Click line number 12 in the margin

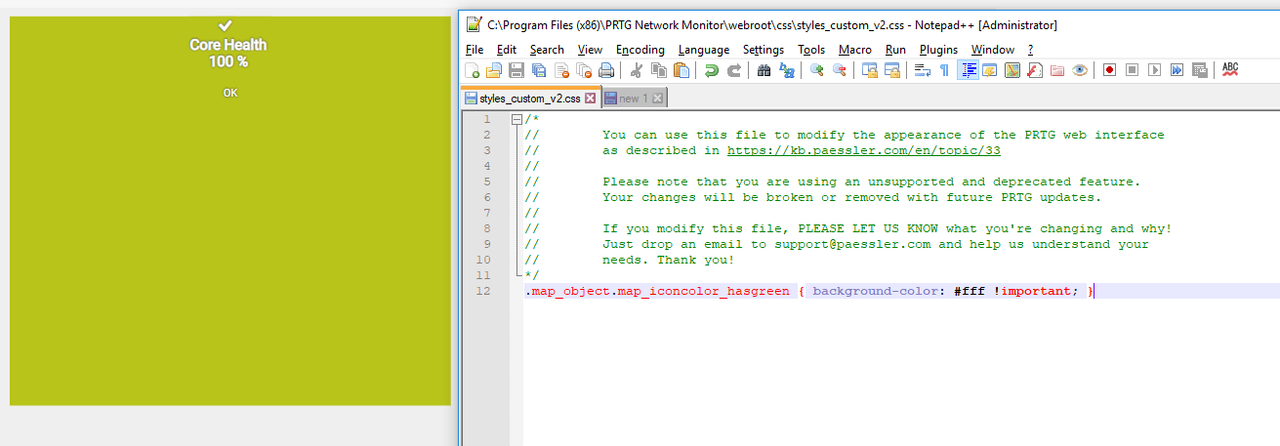click(x=484, y=291)
